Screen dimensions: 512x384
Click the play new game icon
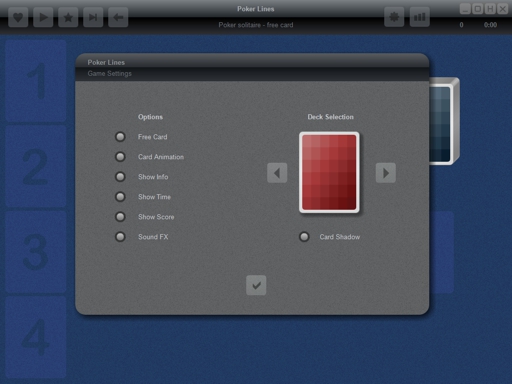(43, 17)
